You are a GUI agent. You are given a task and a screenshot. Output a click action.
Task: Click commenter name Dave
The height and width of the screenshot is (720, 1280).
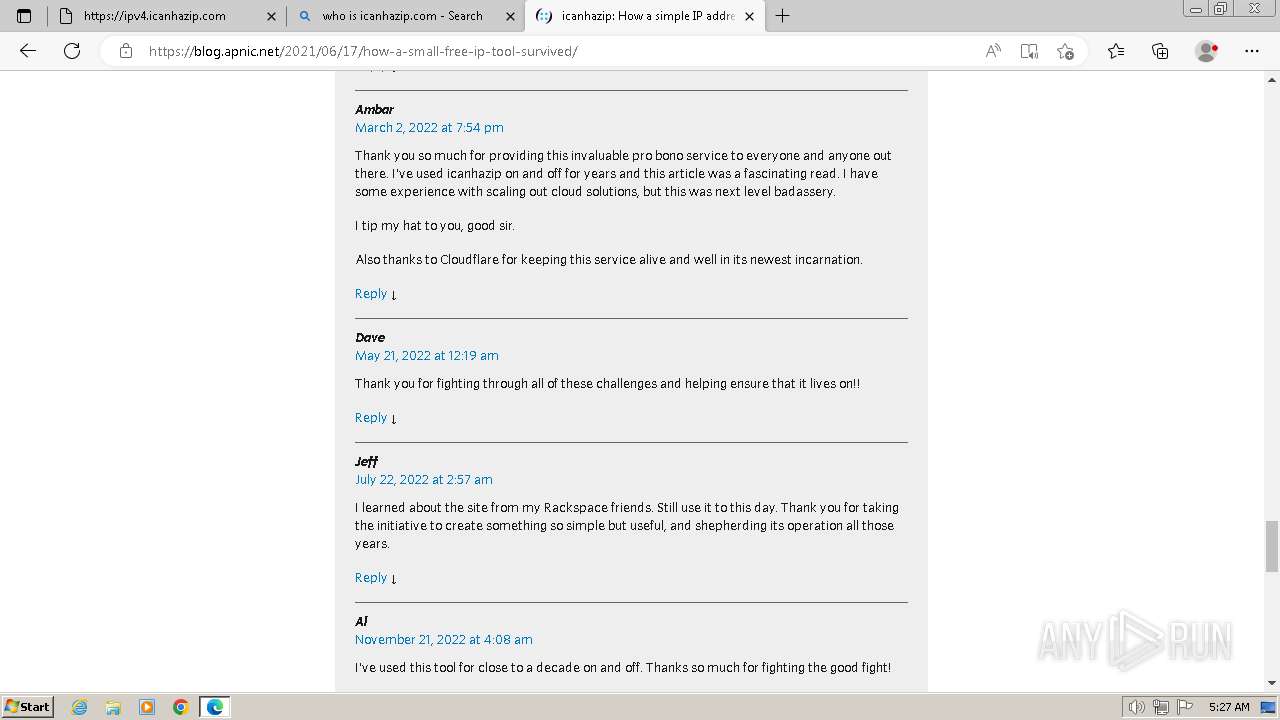coord(370,338)
